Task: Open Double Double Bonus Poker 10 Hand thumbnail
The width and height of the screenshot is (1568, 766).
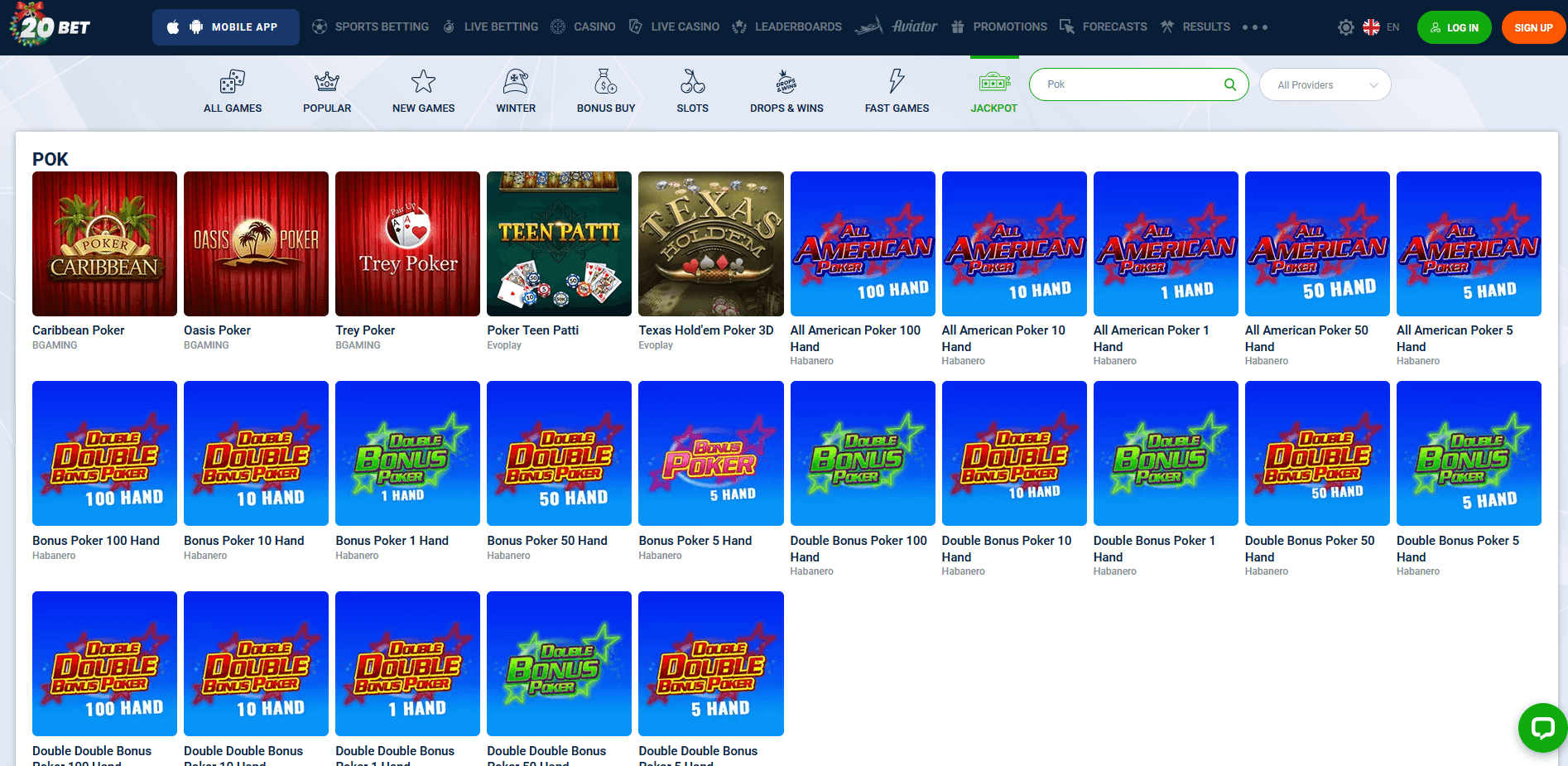Action: (x=256, y=663)
